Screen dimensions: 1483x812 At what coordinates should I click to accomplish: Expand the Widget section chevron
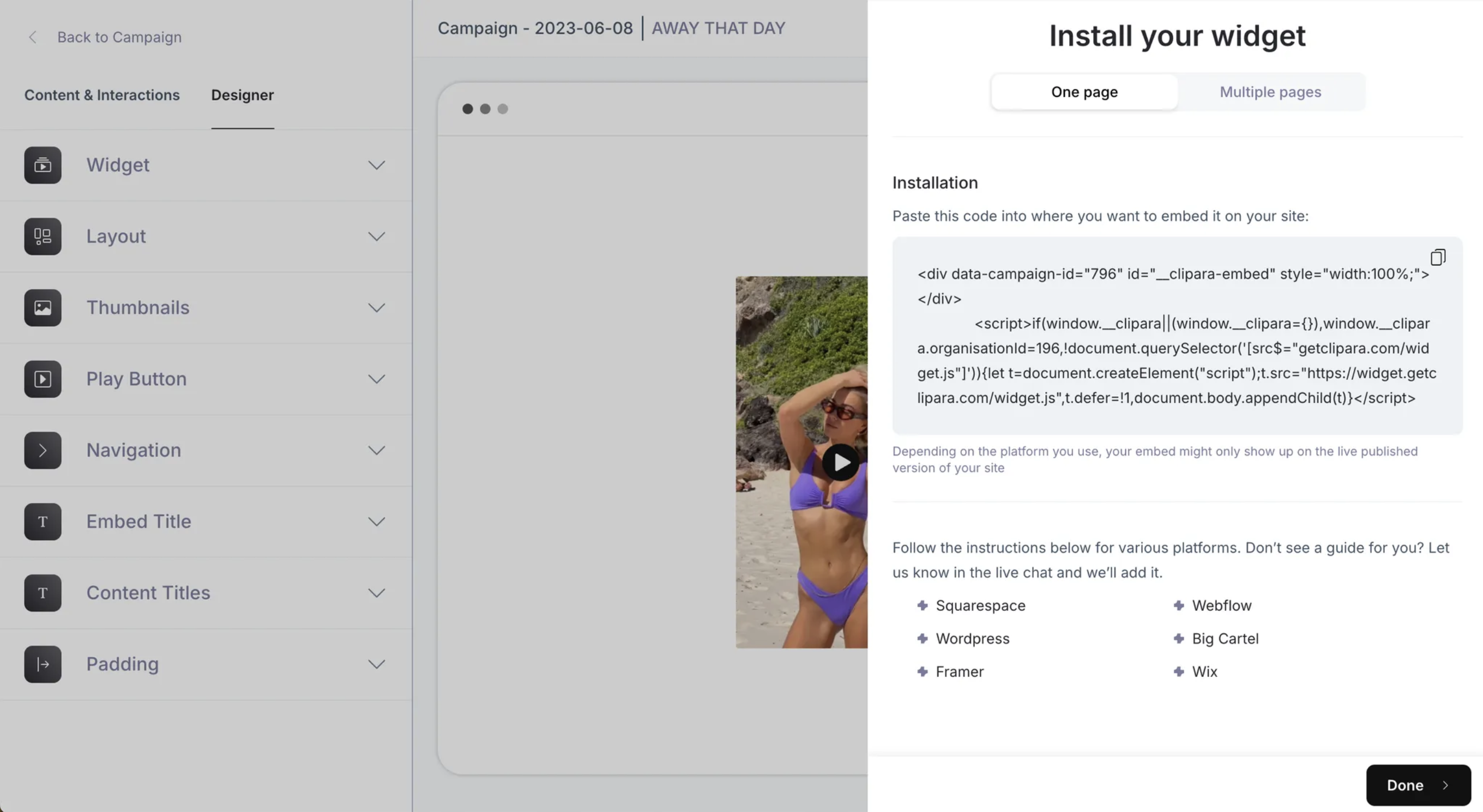click(377, 165)
